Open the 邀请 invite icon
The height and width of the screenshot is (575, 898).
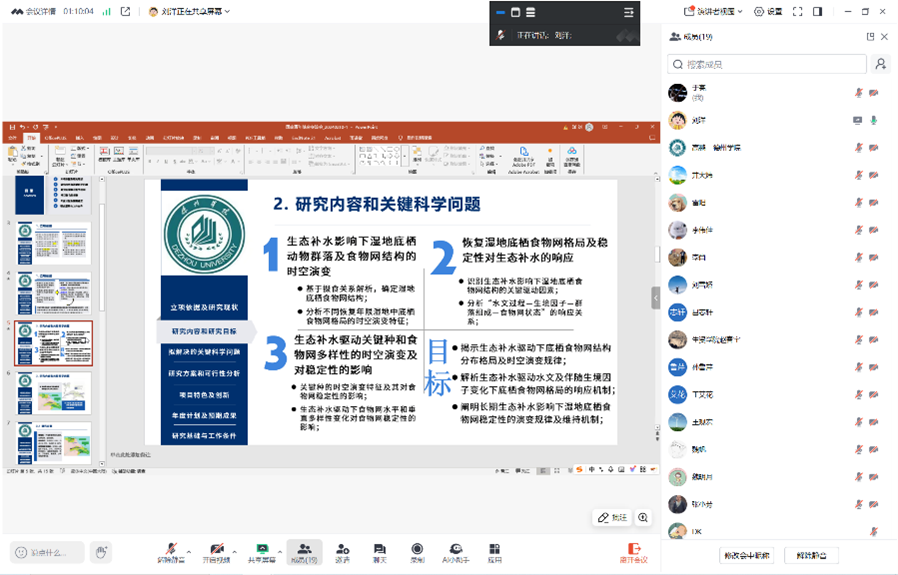342,551
